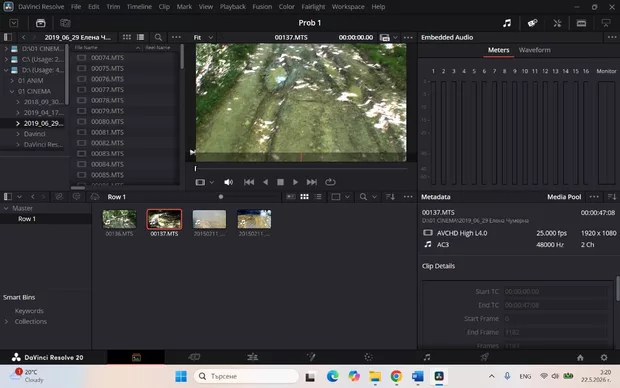The image size is (620, 388).
Task: Switch media pool to thumbnail view
Action: 304,197
